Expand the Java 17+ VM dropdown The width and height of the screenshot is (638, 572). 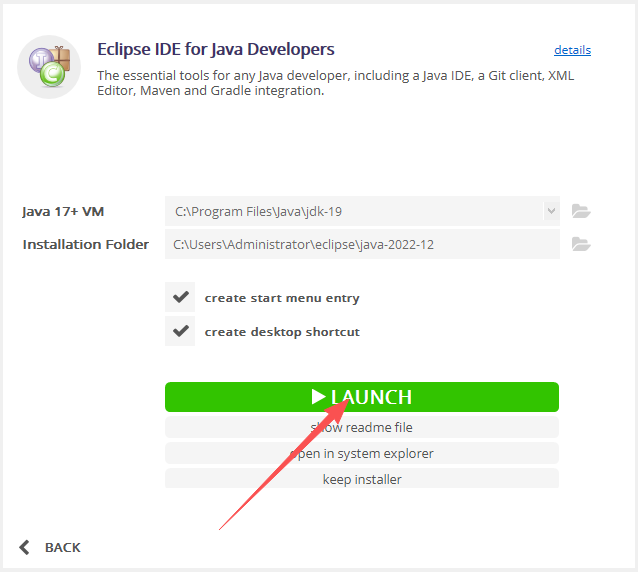(551, 211)
